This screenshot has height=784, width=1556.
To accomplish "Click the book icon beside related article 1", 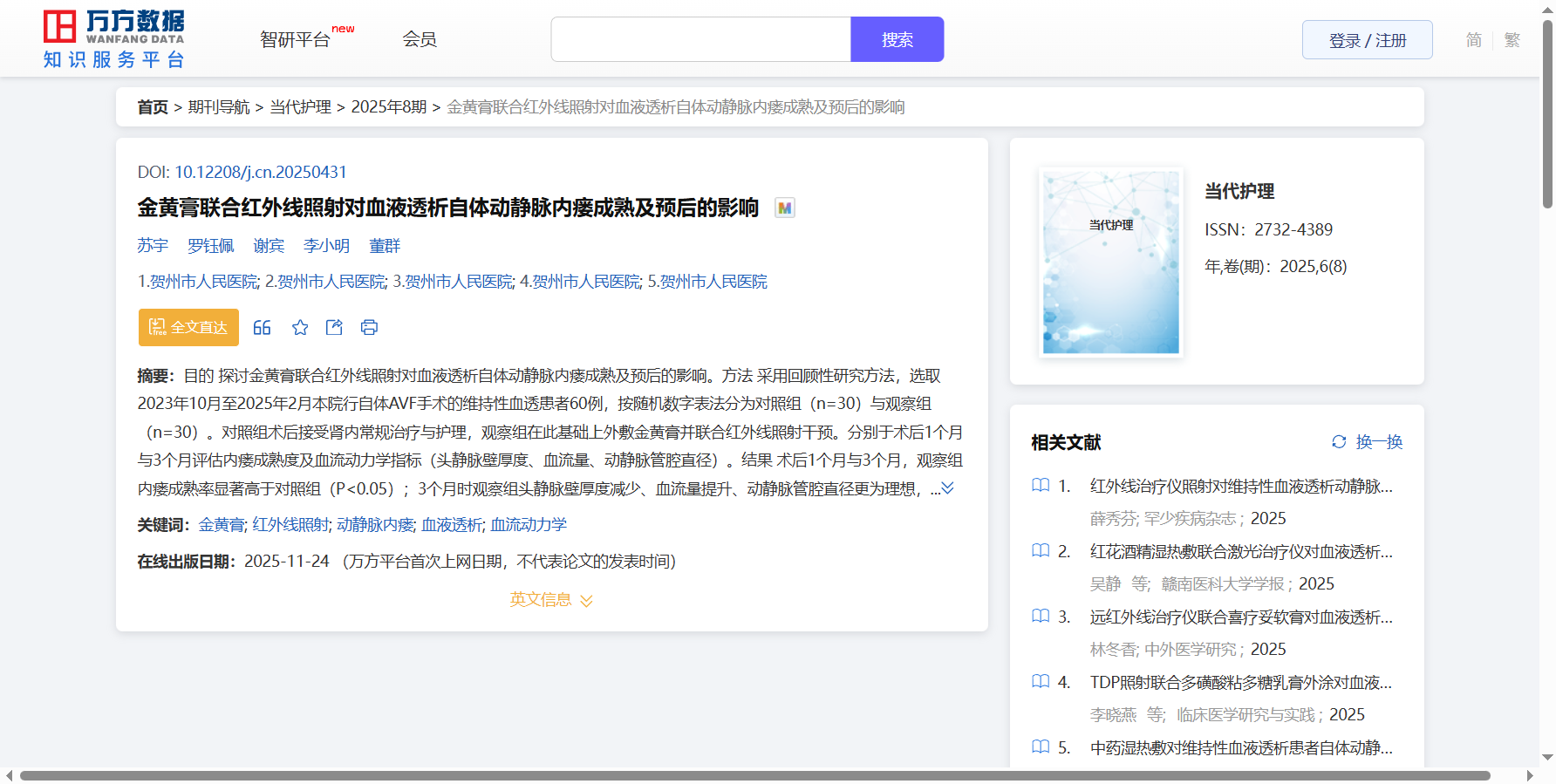I will tap(1041, 486).
